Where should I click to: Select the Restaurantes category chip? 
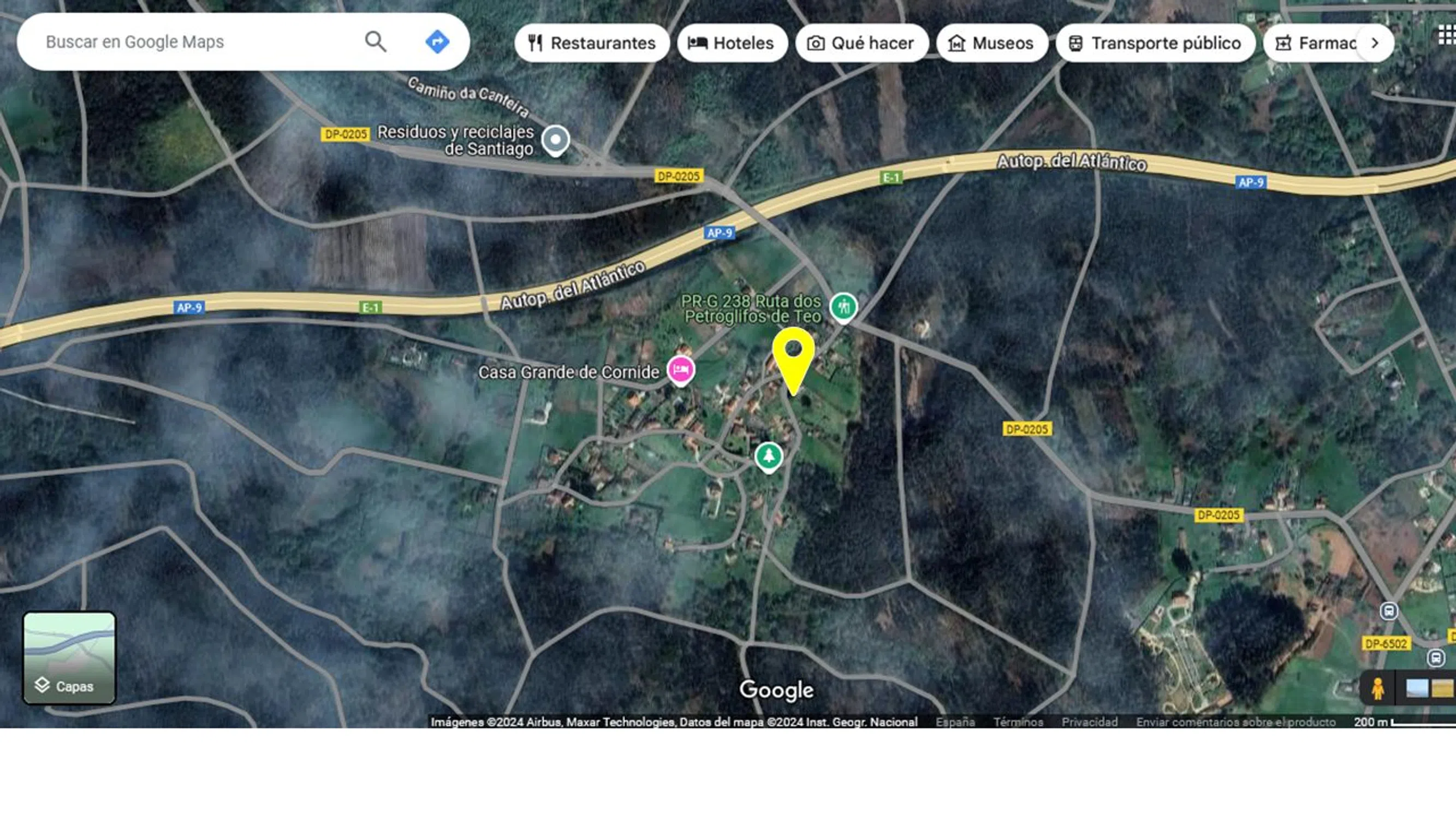[x=592, y=43]
